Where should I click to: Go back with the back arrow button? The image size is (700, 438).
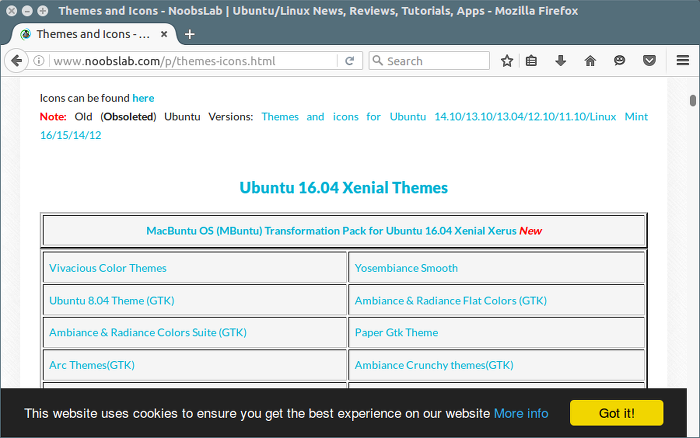tap(16, 60)
